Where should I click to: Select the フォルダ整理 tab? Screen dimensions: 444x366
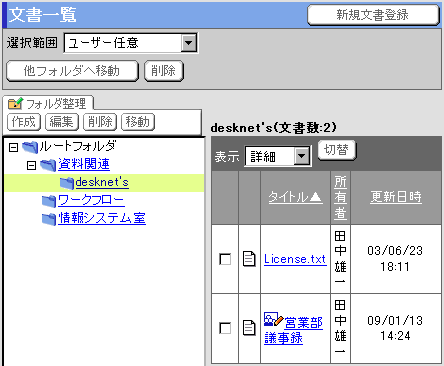[47, 104]
